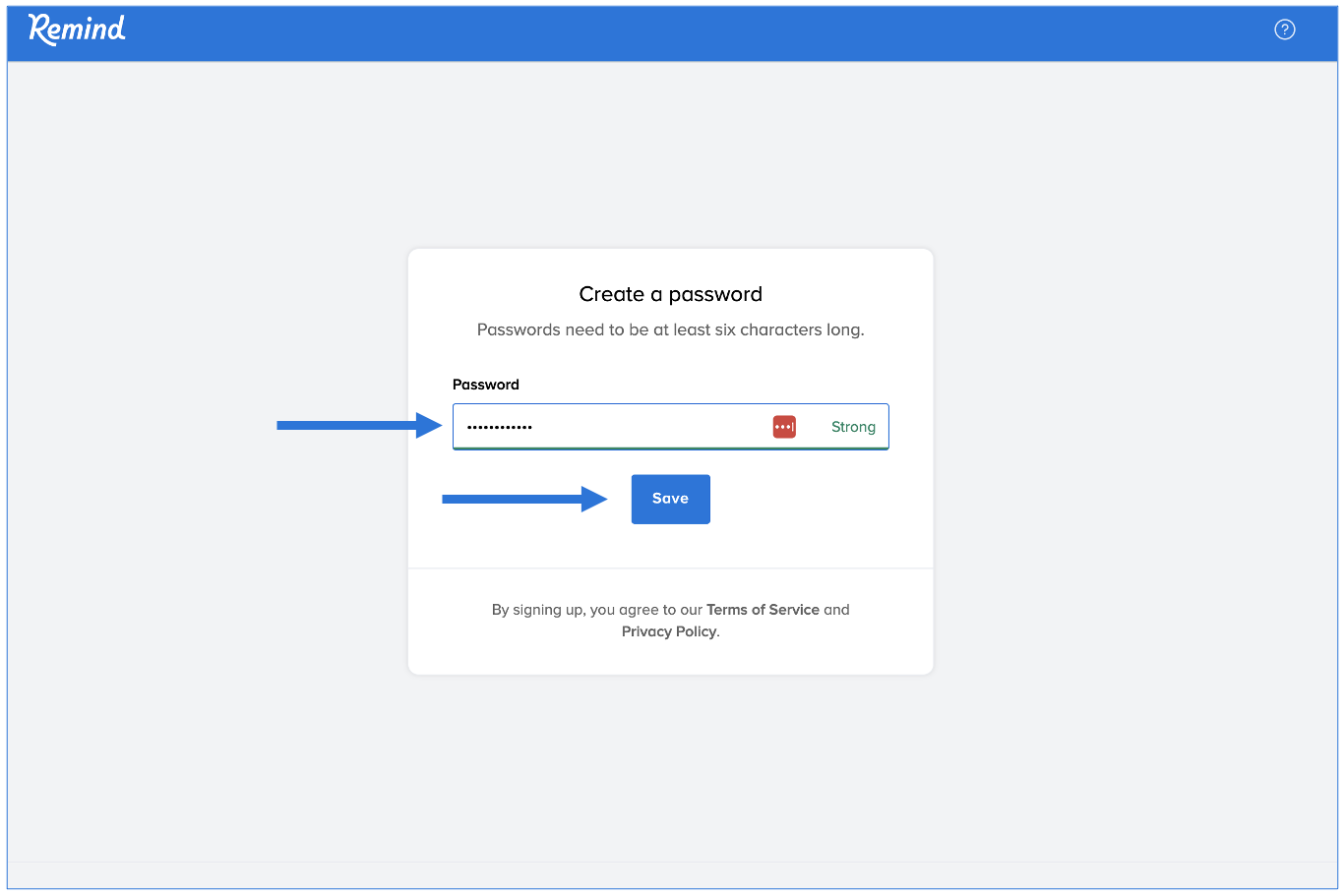This screenshot has width=1344, height=896.
Task: Click the Save button
Action: point(670,499)
